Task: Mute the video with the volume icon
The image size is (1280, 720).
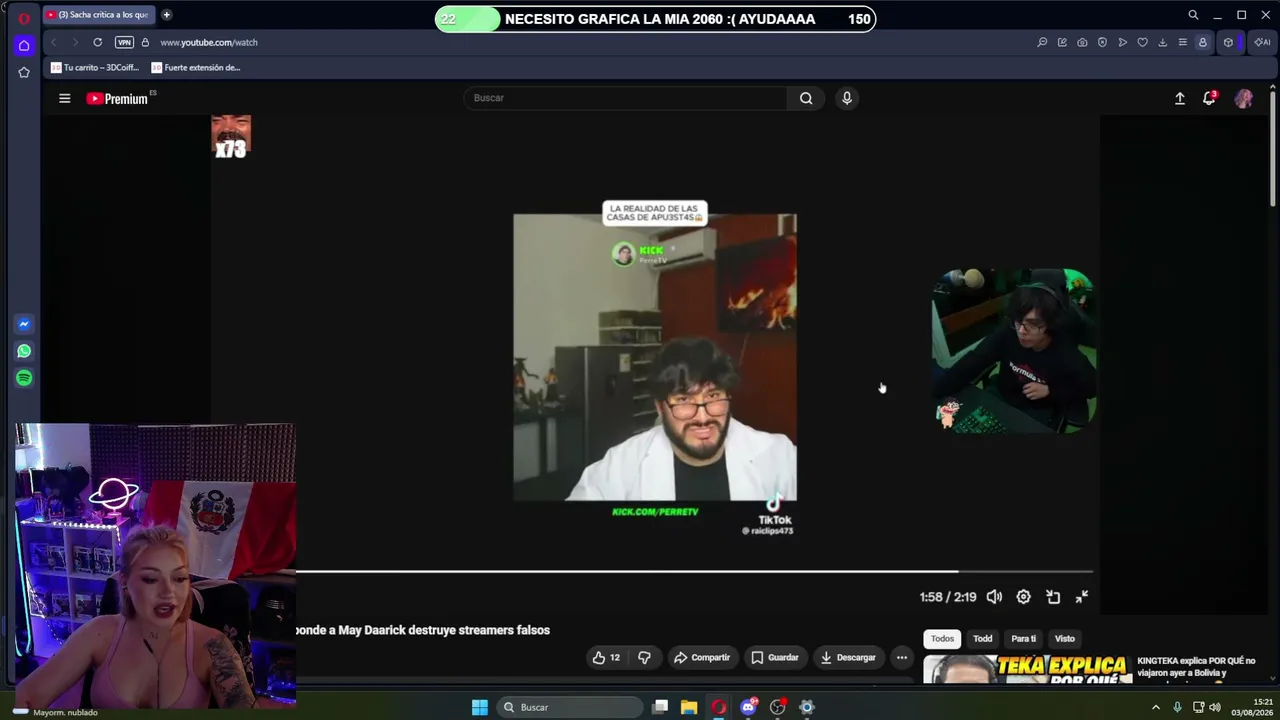Action: click(x=994, y=597)
